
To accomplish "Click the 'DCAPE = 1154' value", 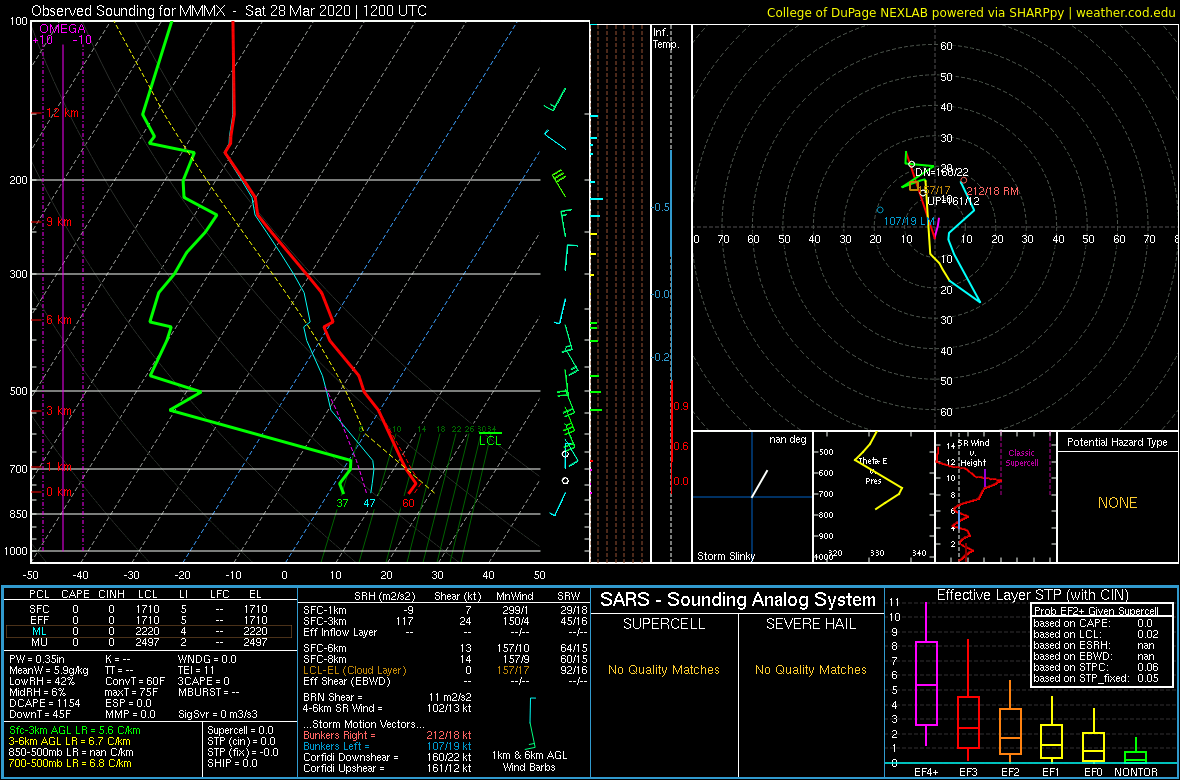I will tap(43, 705).
